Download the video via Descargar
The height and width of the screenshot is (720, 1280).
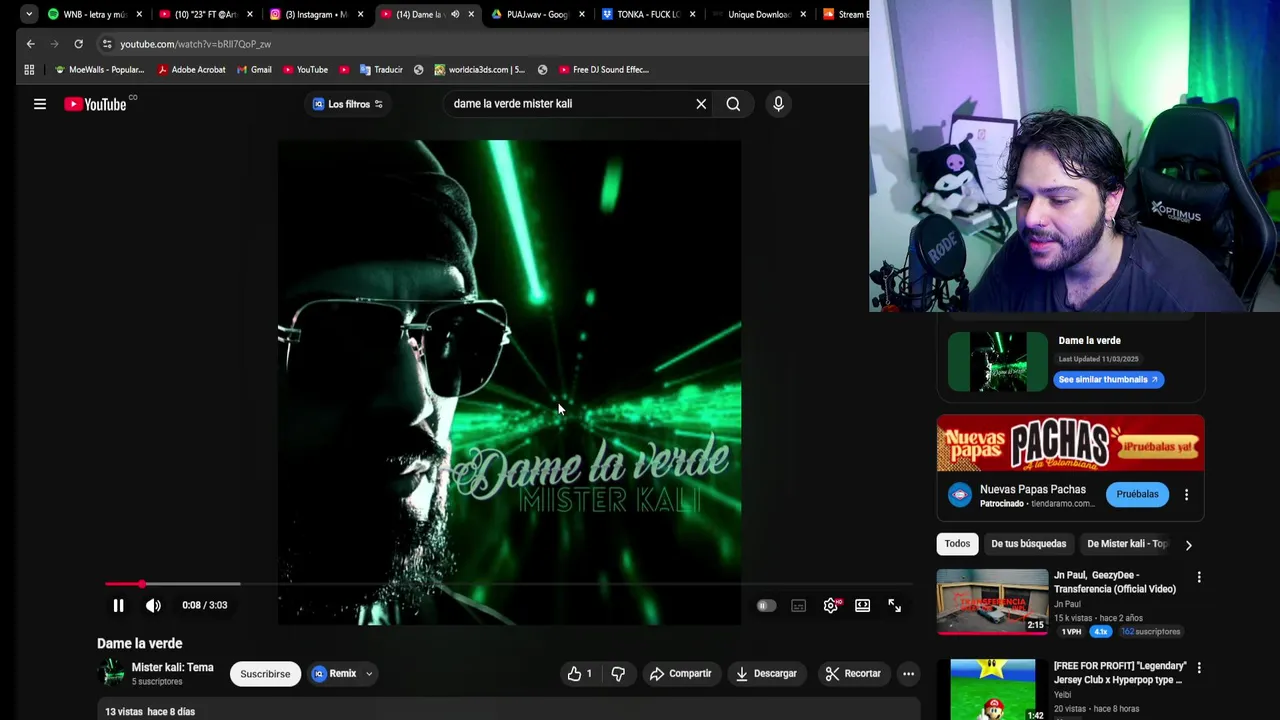(x=766, y=674)
